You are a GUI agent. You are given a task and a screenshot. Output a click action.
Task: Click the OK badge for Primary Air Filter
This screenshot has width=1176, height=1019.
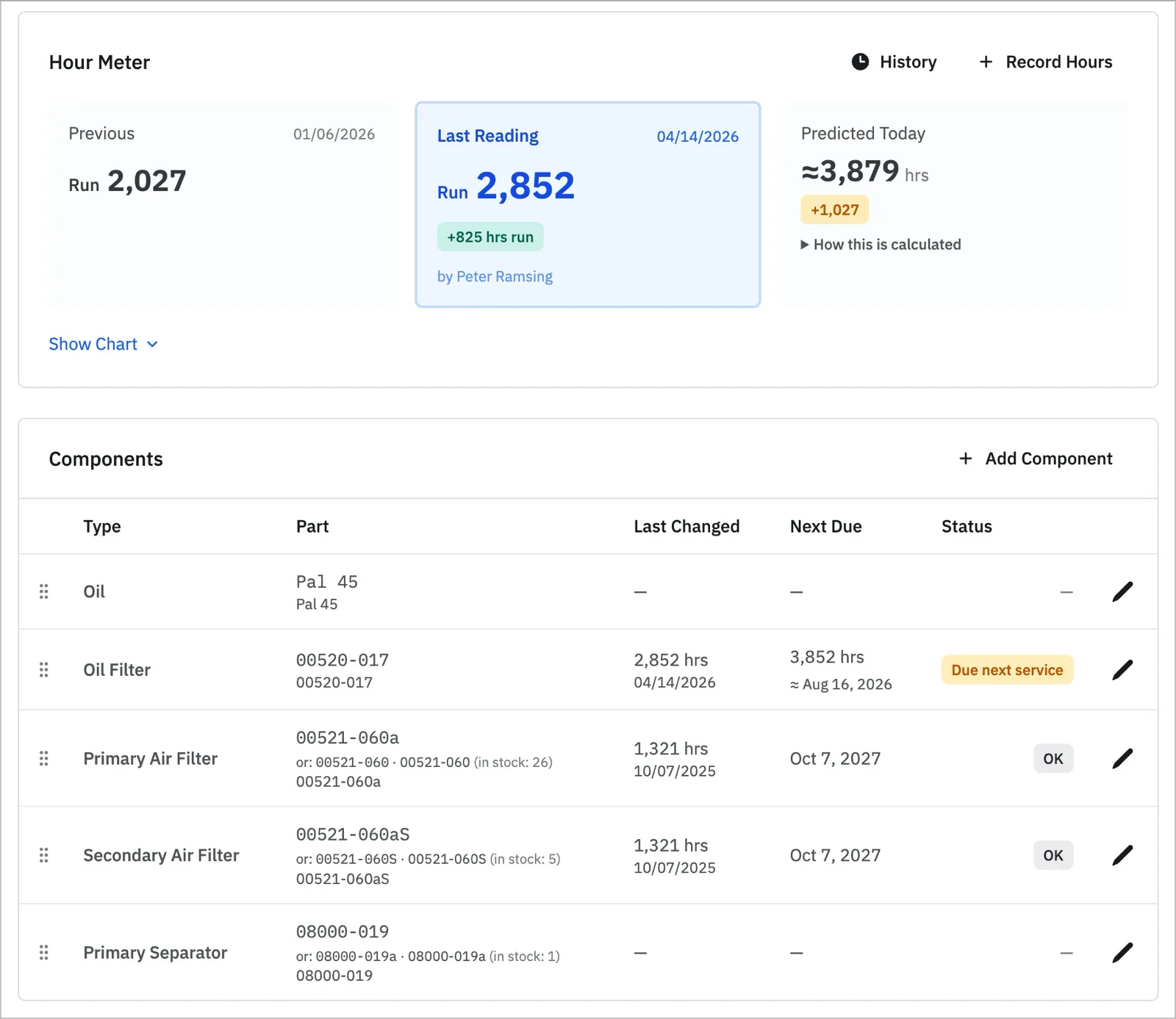click(1053, 759)
